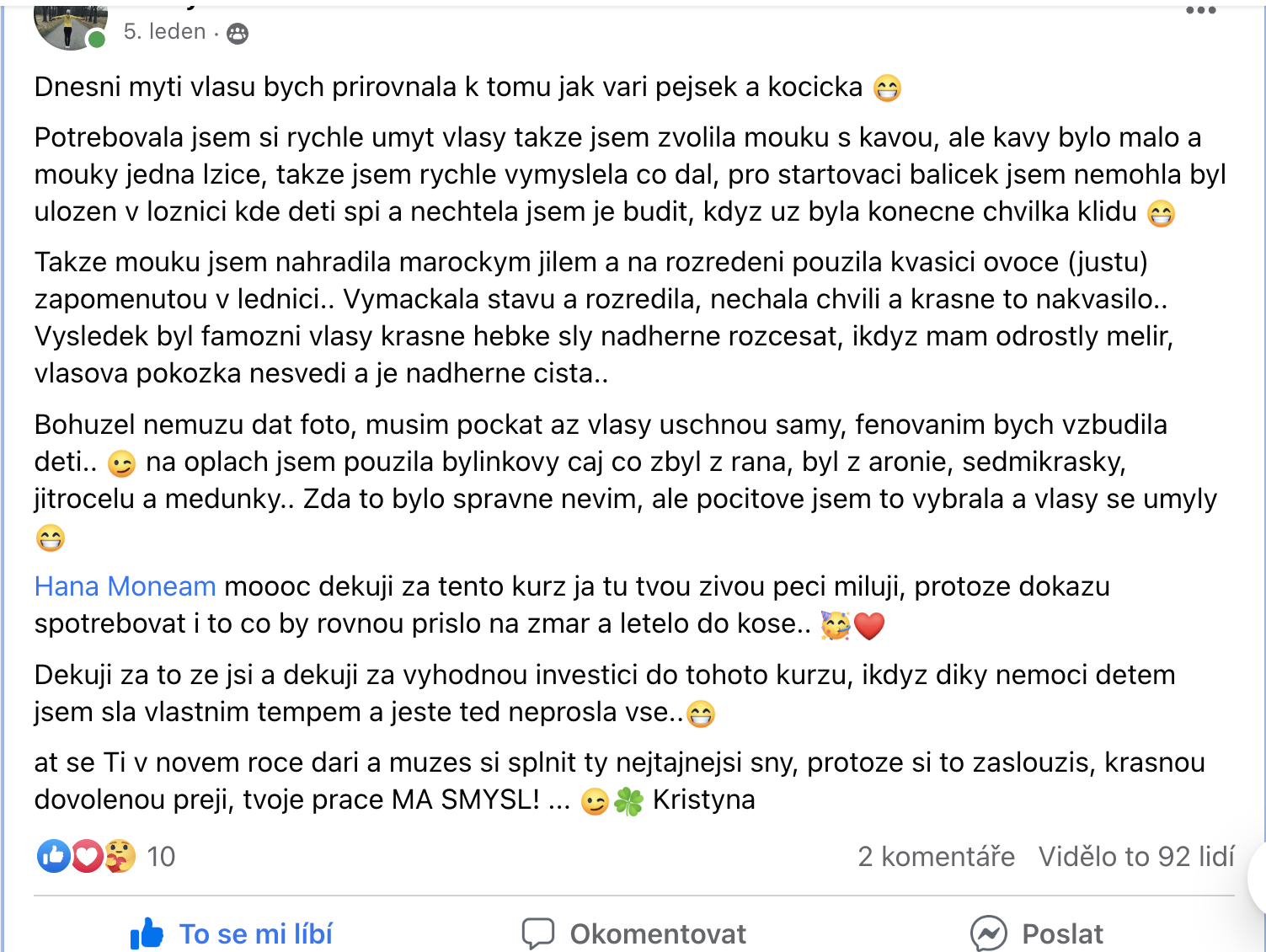Image resolution: width=1266 pixels, height=952 pixels.
Task: Click the green online status dot
Action: (97, 40)
